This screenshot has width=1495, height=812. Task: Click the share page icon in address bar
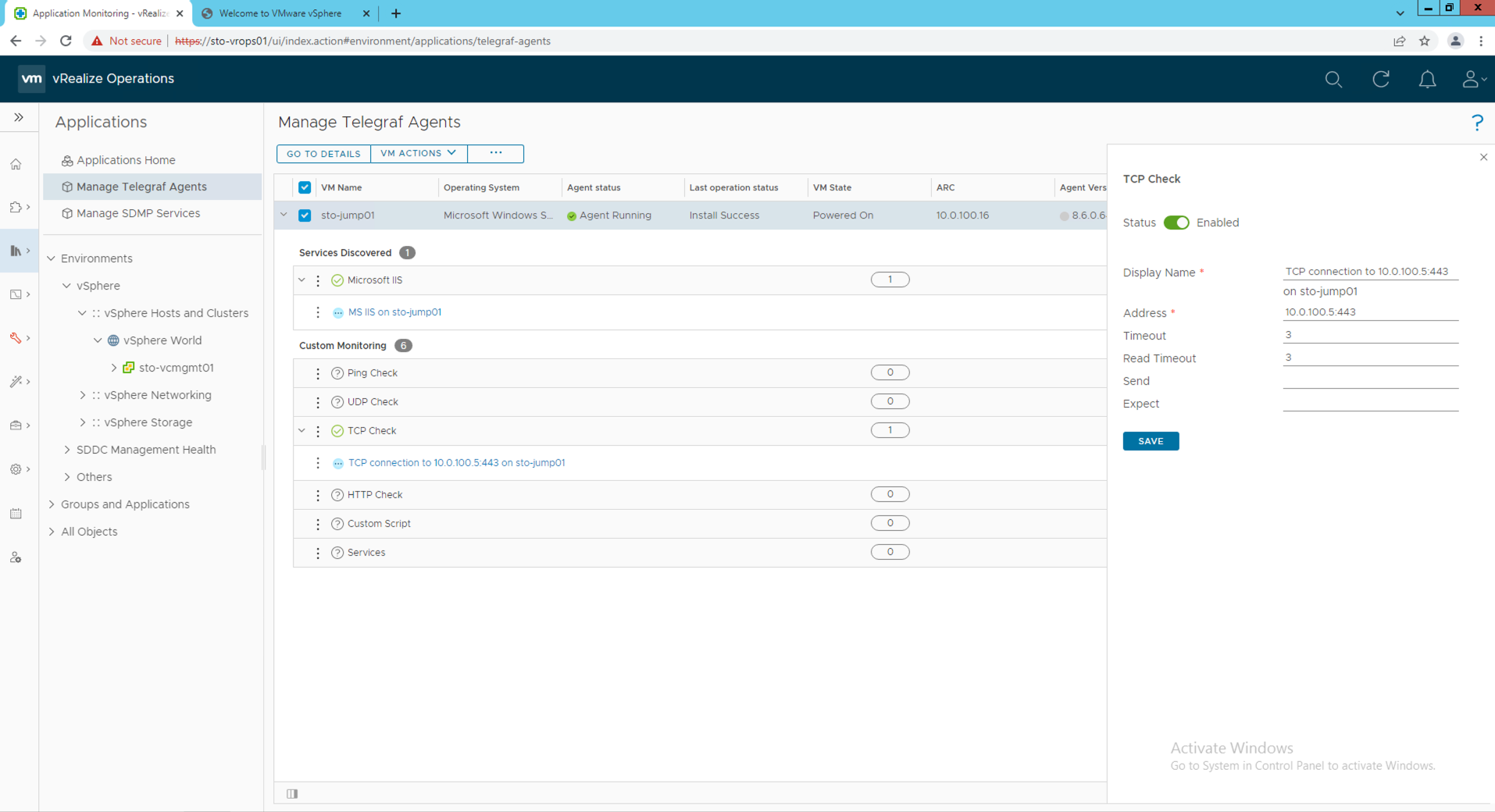click(x=1399, y=41)
